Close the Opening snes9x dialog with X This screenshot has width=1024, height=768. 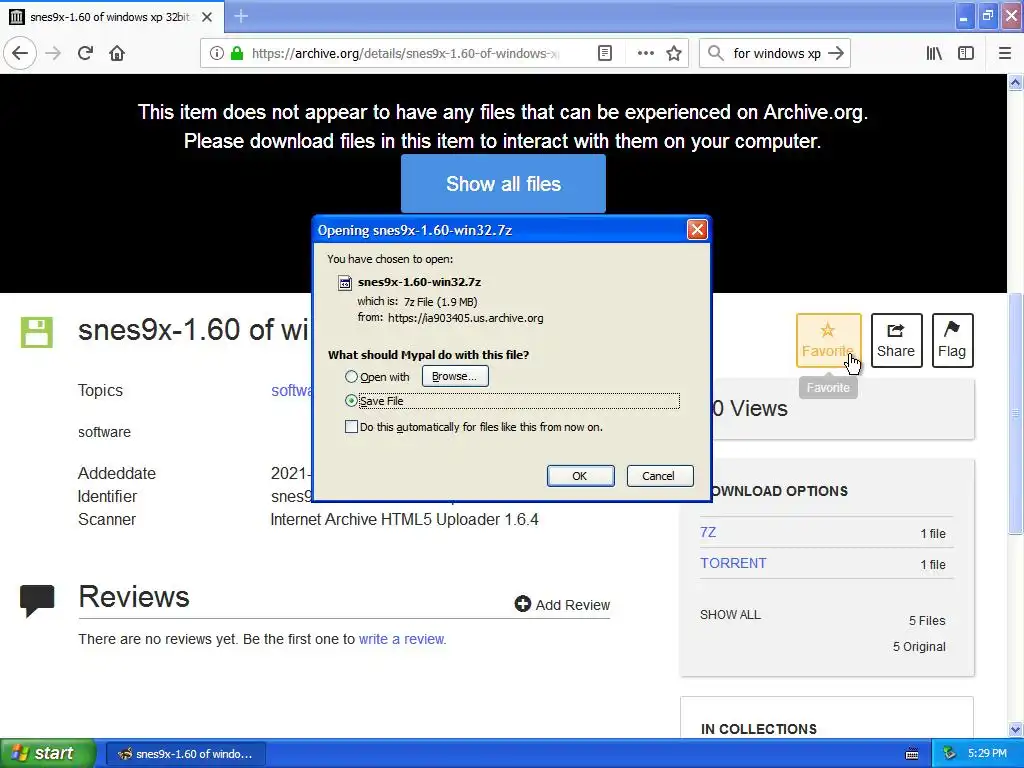(x=697, y=229)
